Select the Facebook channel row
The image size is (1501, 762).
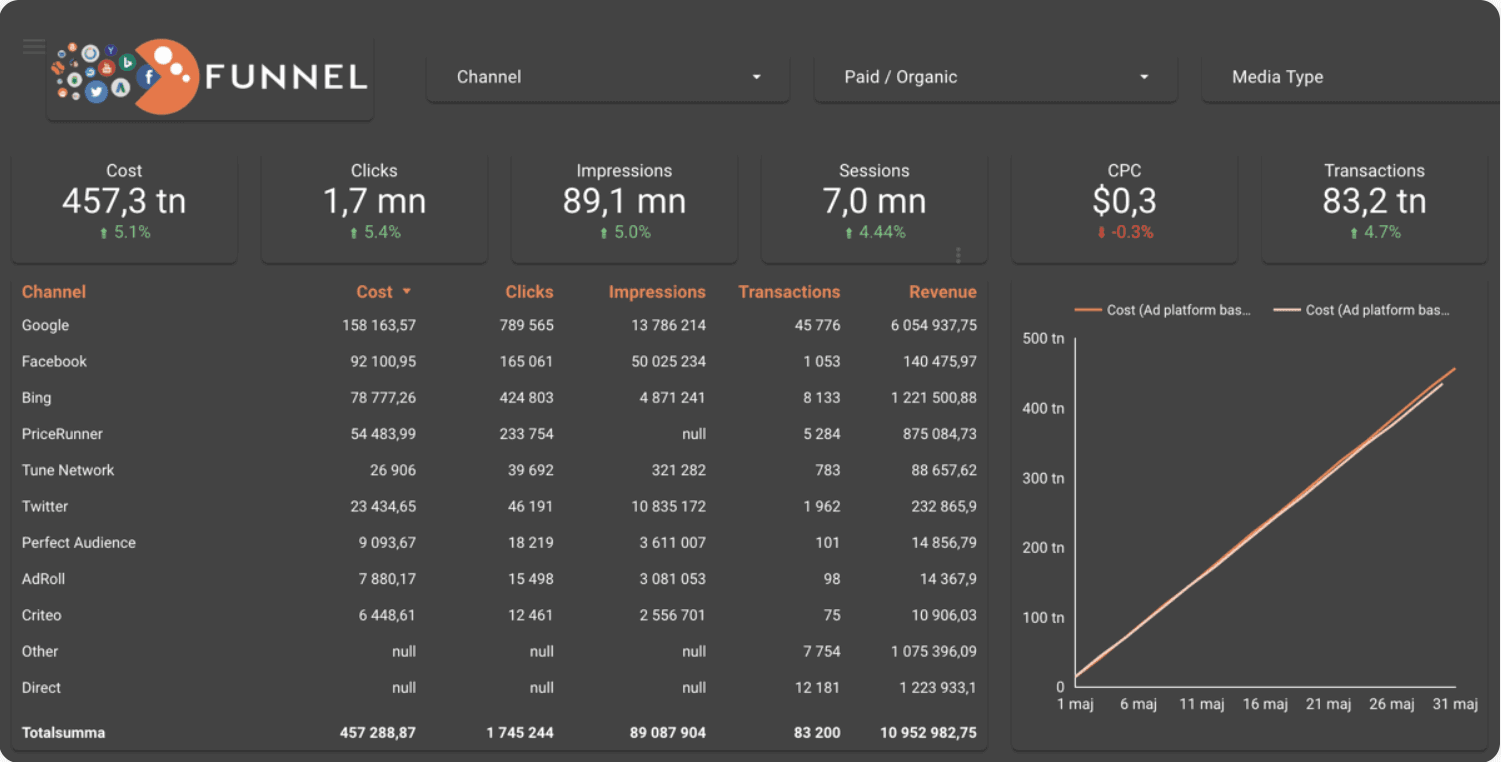click(x=499, y=361)
